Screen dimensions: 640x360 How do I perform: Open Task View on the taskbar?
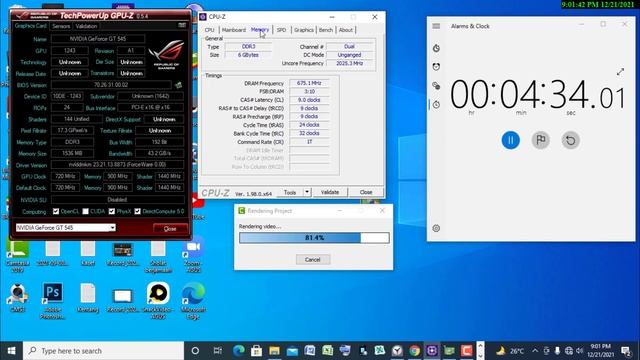point(218,351)
